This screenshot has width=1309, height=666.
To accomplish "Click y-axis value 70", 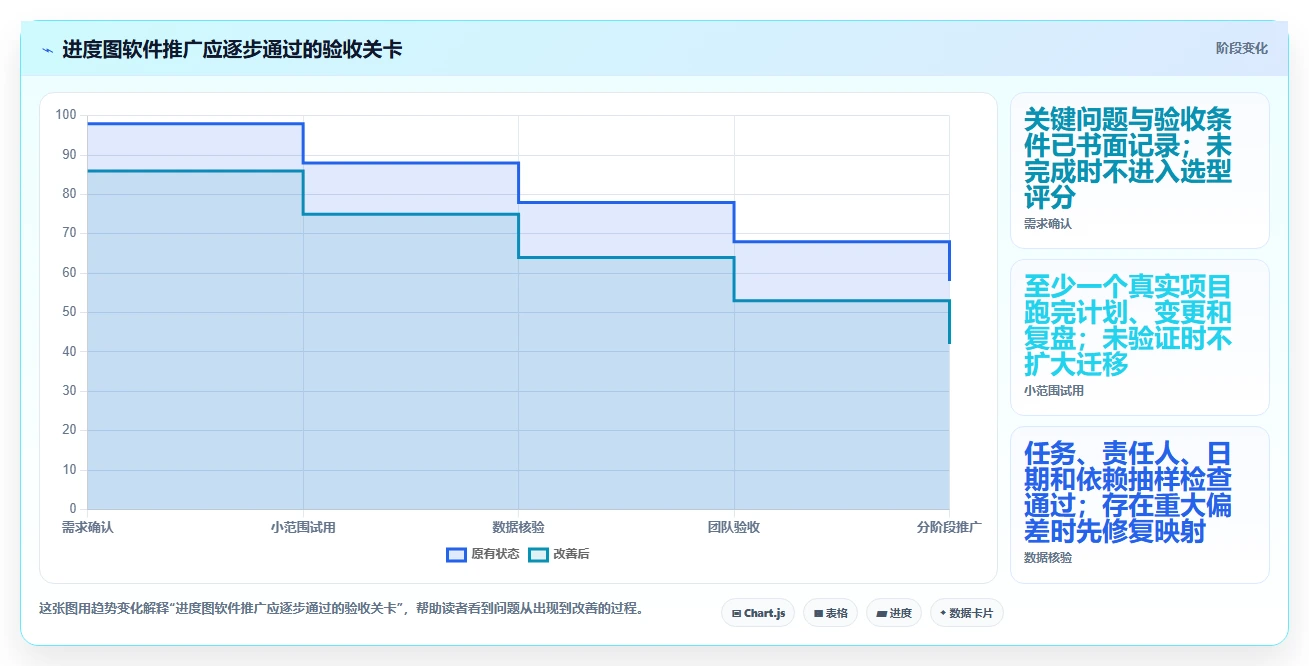I will [69, 233].
